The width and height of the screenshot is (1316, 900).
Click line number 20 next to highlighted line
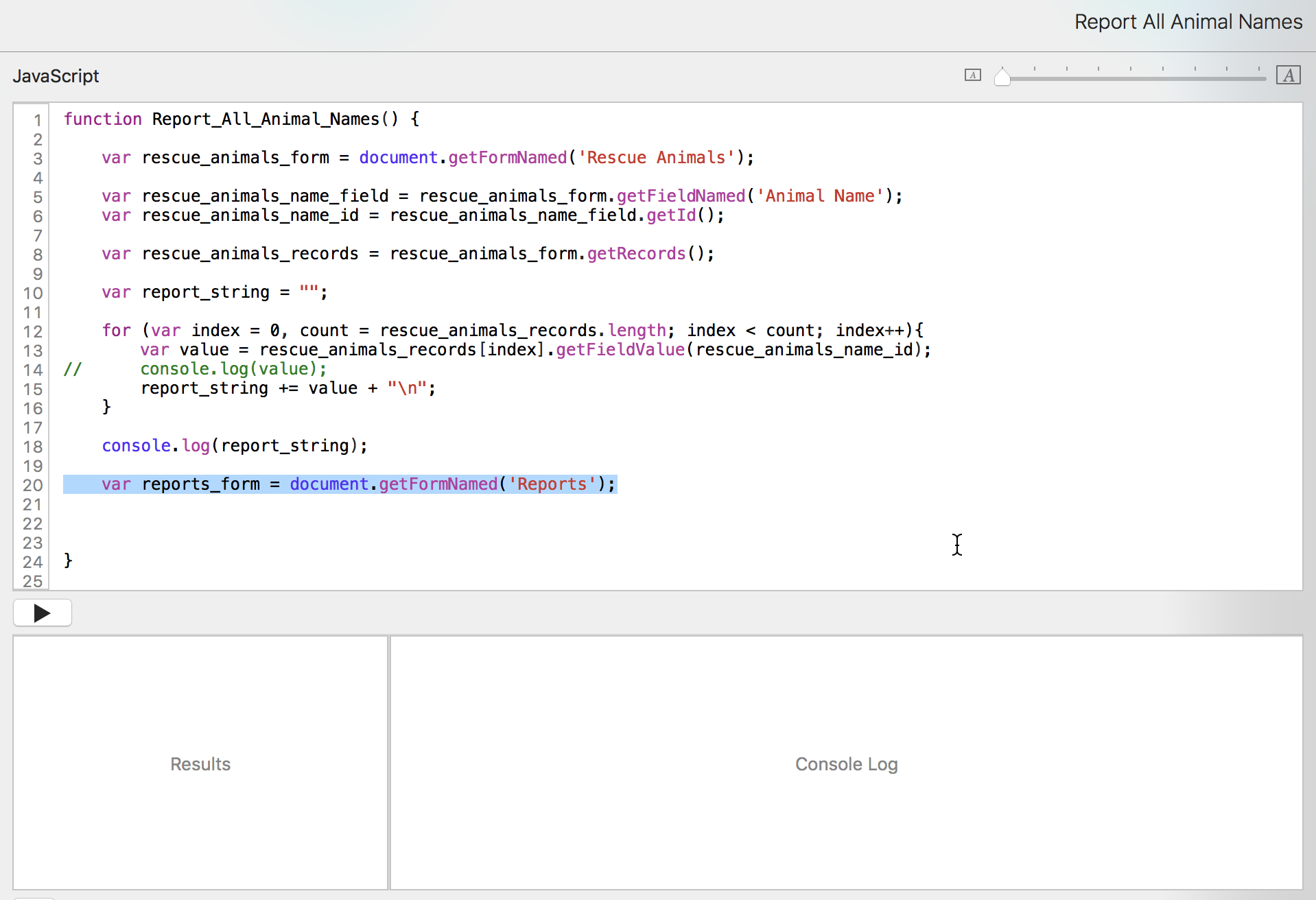coord(32,485)
